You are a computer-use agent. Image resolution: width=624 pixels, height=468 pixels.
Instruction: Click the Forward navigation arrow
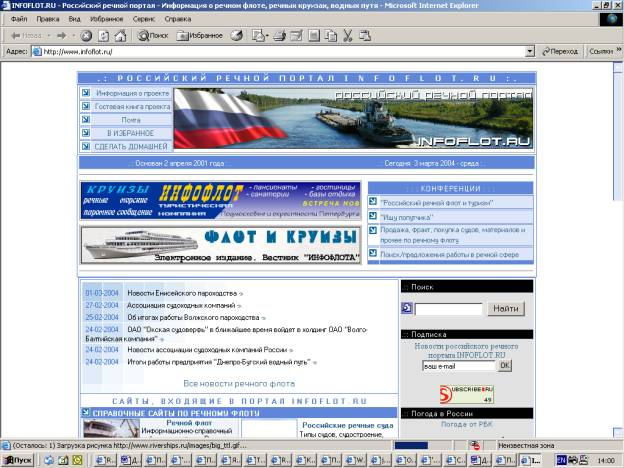62,36
